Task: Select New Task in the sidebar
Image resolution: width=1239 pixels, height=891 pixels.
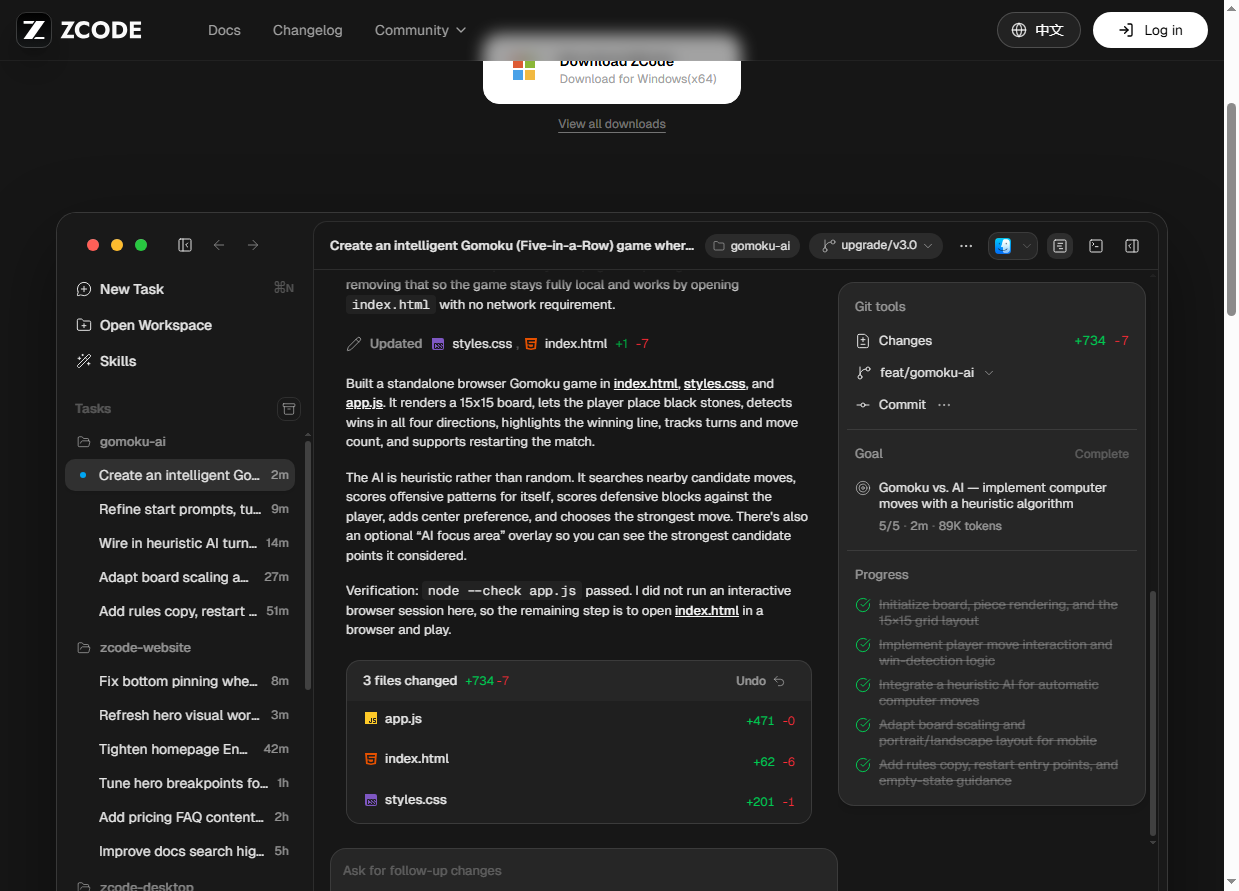Action: [183, 289]
